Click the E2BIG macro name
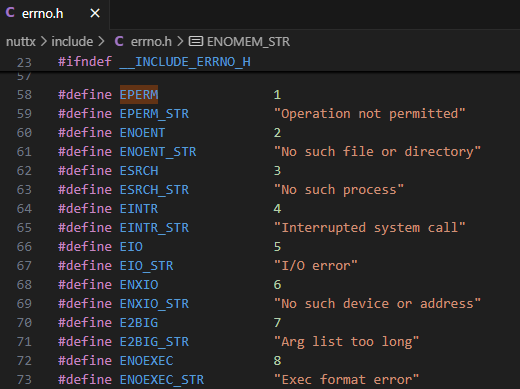 pyautogui.click(x=139, y=323)
